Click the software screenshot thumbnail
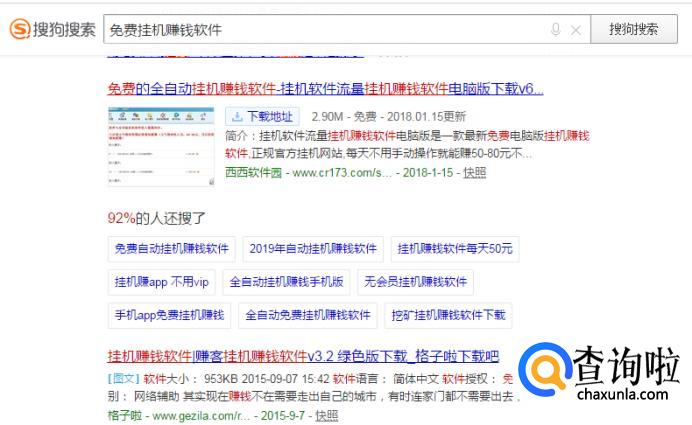The image size is (692, 425). [x=161, y=147]
